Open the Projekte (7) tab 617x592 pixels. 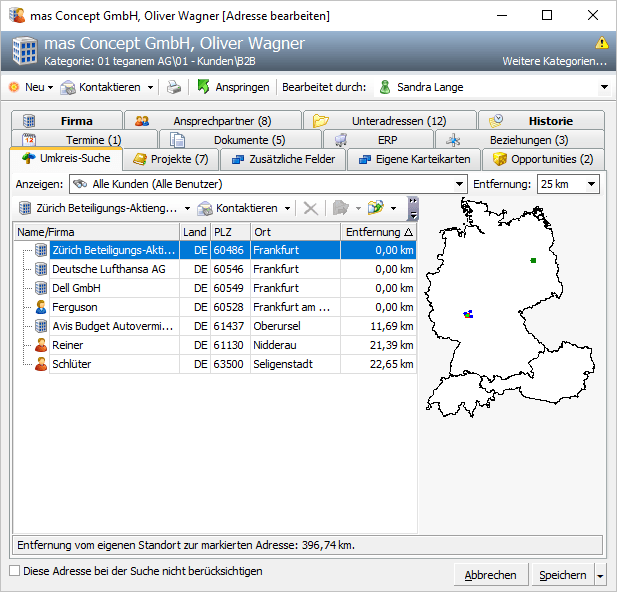[170, 159]
